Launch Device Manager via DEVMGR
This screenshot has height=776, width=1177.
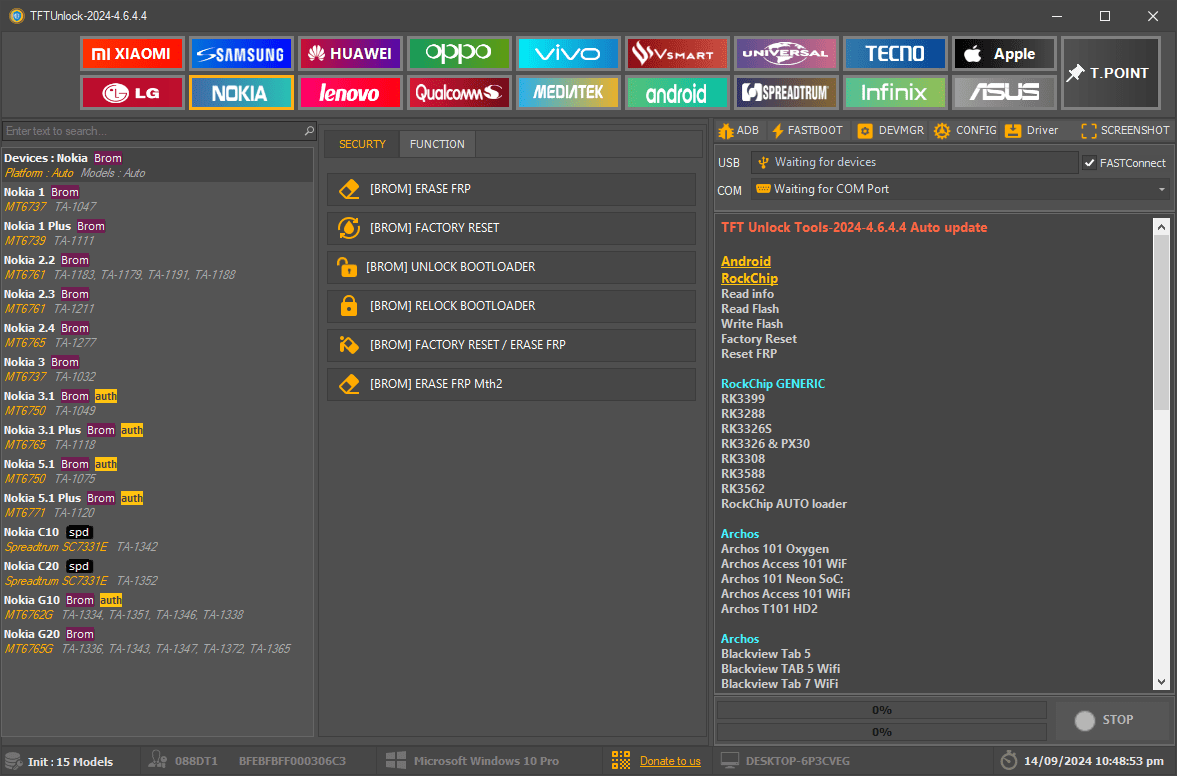click(891, 130)
